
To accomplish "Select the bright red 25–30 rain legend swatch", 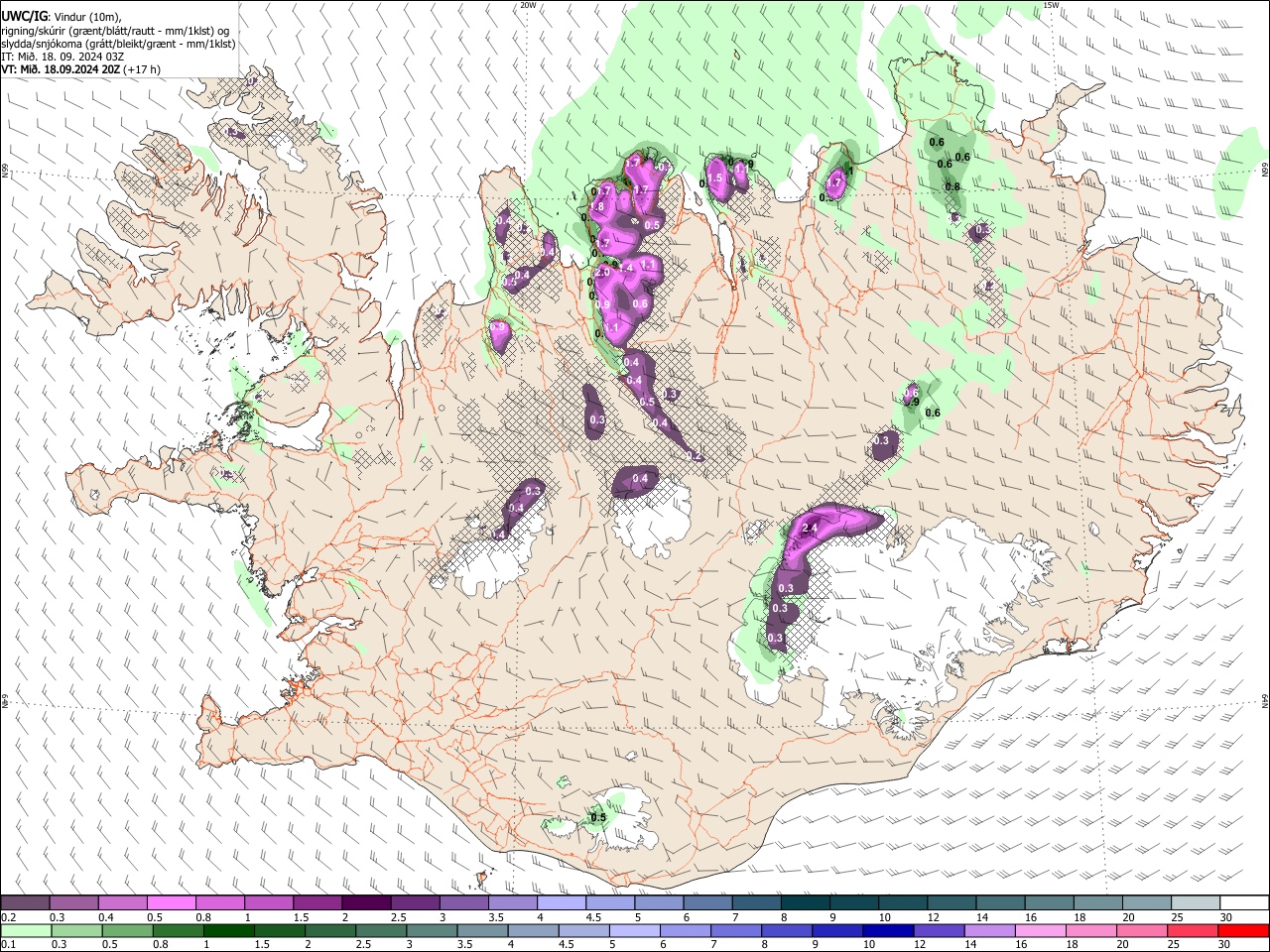I will pyautogui.click(x=1244, y=931).
